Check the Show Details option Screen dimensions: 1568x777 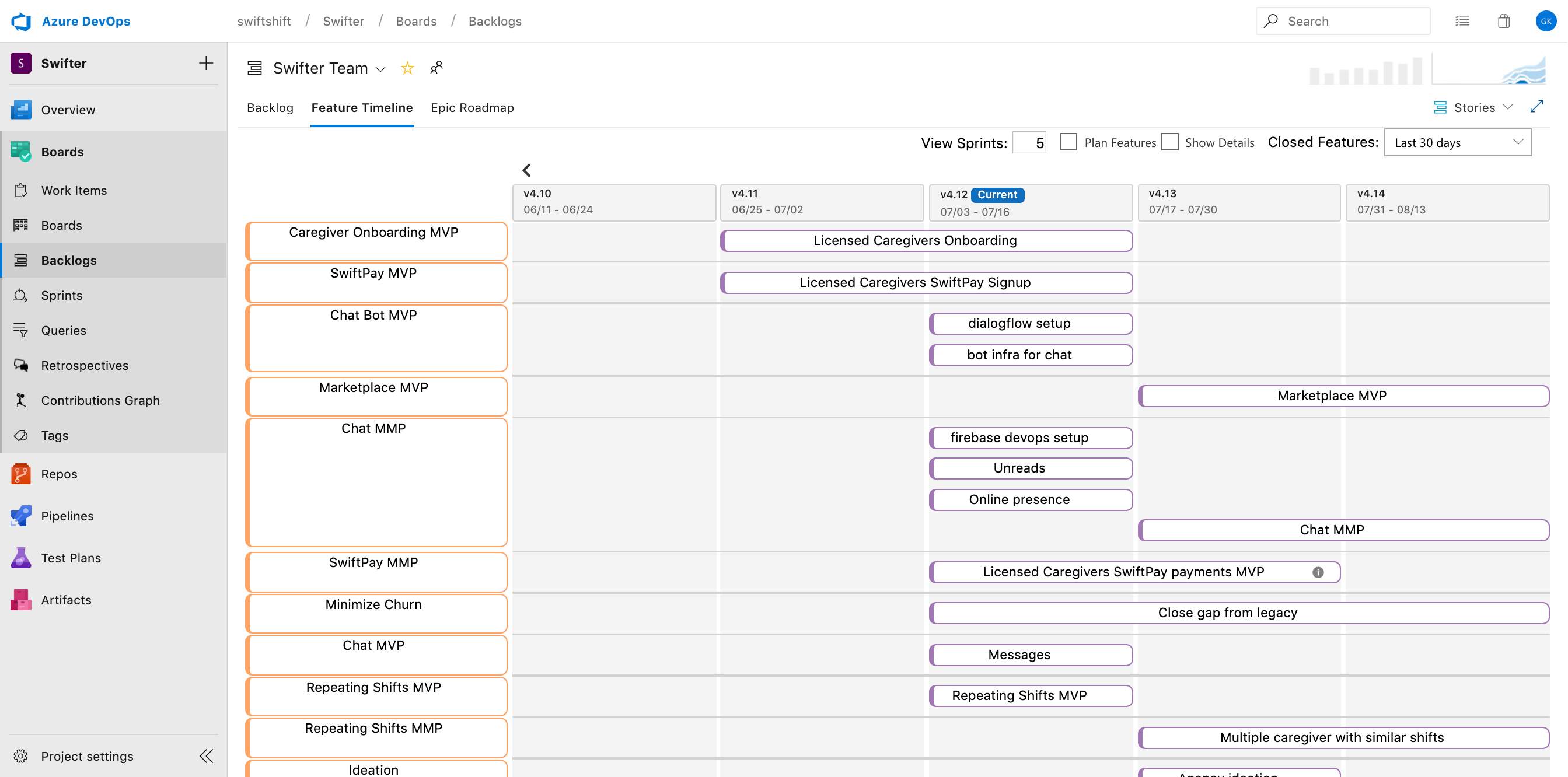[1170, 142]
